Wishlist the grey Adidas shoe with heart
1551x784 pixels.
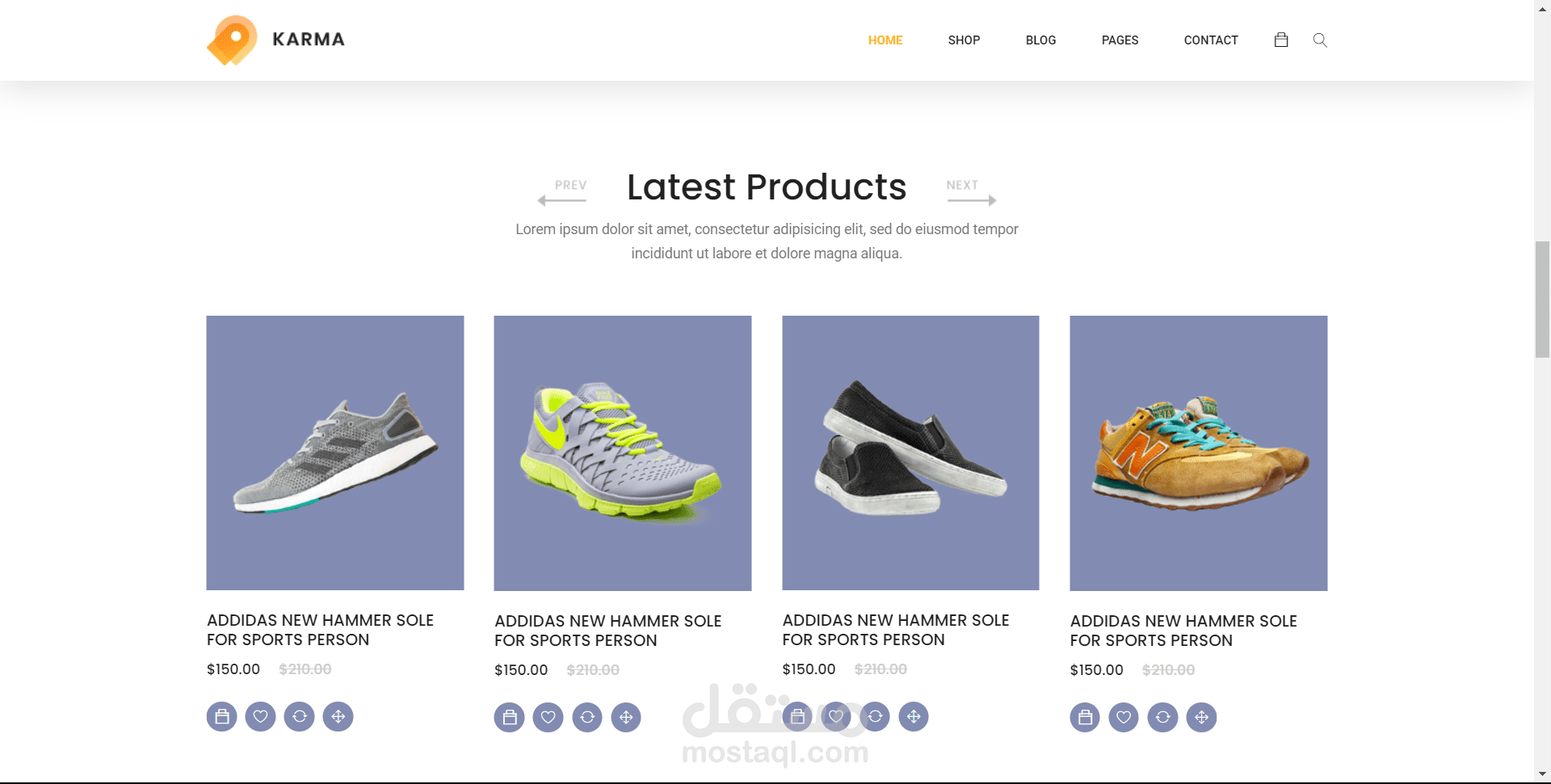(x=260, y=716)
